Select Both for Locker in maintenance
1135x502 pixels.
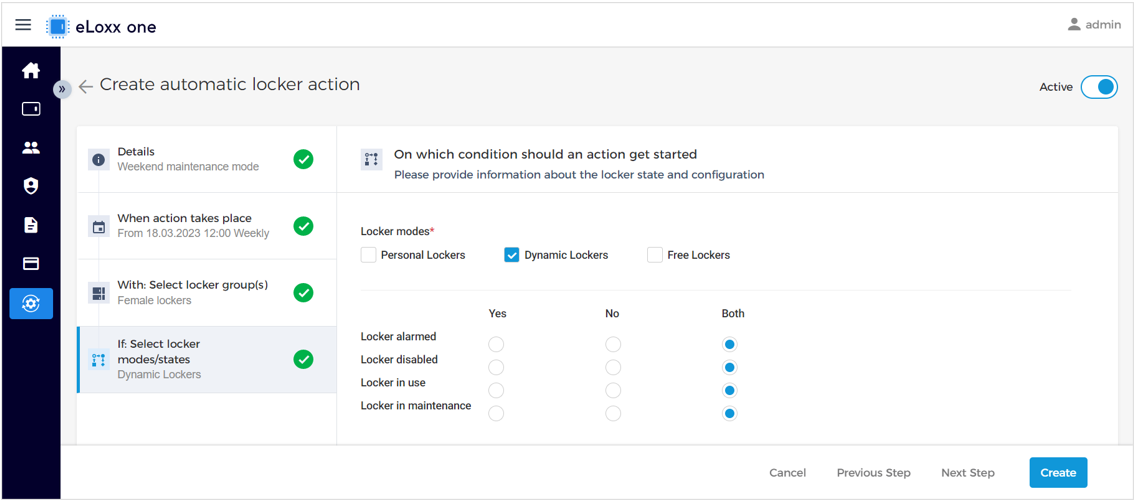(x=730, y=414)
